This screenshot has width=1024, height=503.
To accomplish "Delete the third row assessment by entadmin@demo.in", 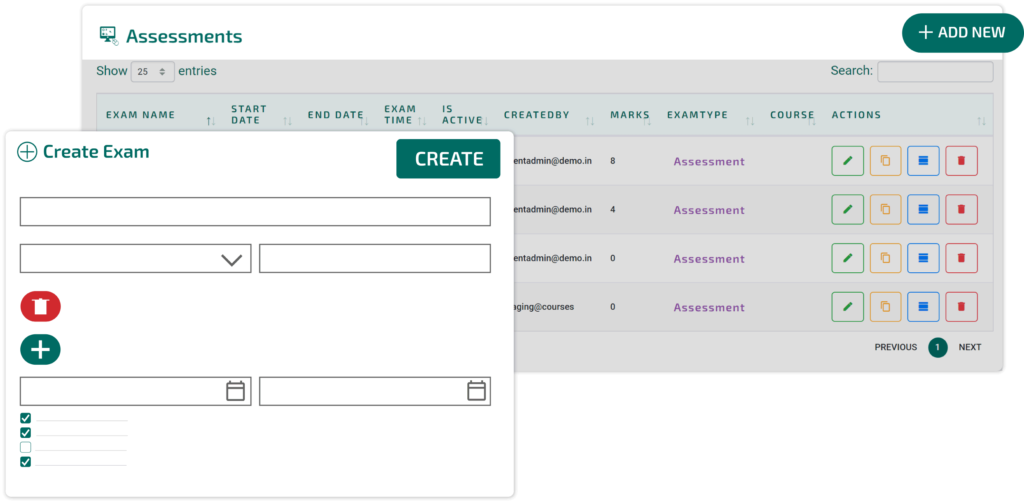I will coord(961,258).
